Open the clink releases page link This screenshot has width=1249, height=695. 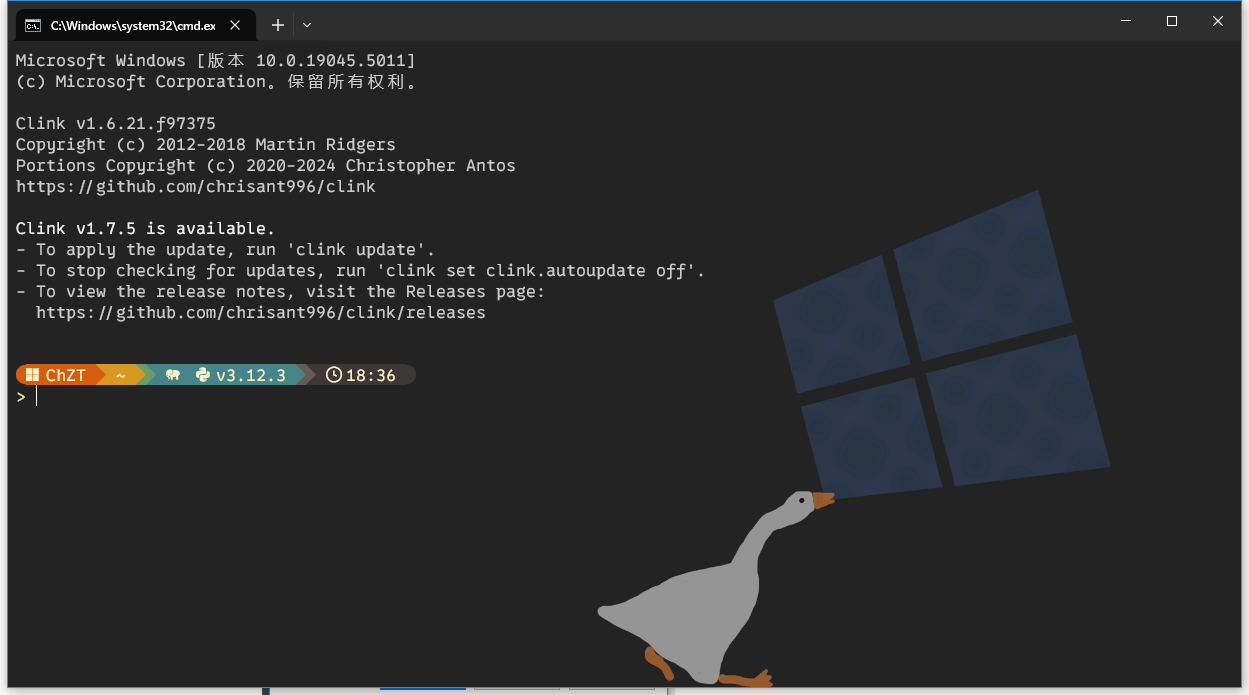(260, 313)
